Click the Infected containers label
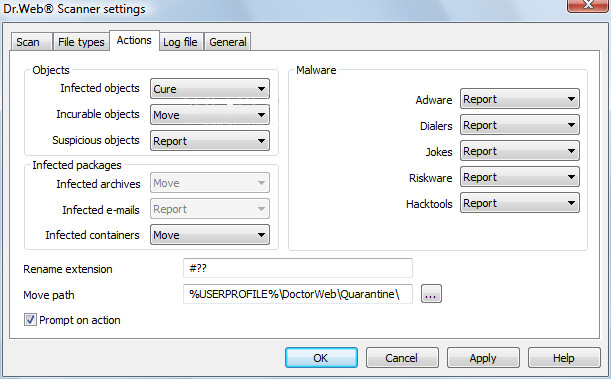Image resolution: width=611 pixels, height=379 pixels. (x=92, y=235)
